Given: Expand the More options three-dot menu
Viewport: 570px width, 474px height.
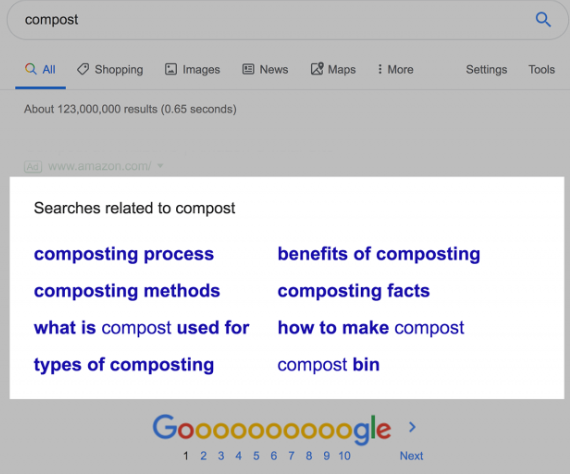Looking at the screenshot, I should tap(380, 69).
